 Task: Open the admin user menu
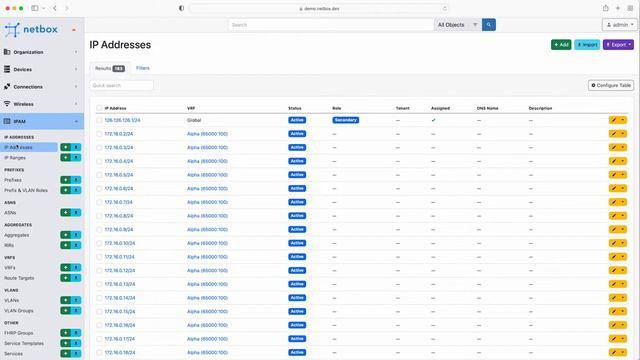point(620,25)
